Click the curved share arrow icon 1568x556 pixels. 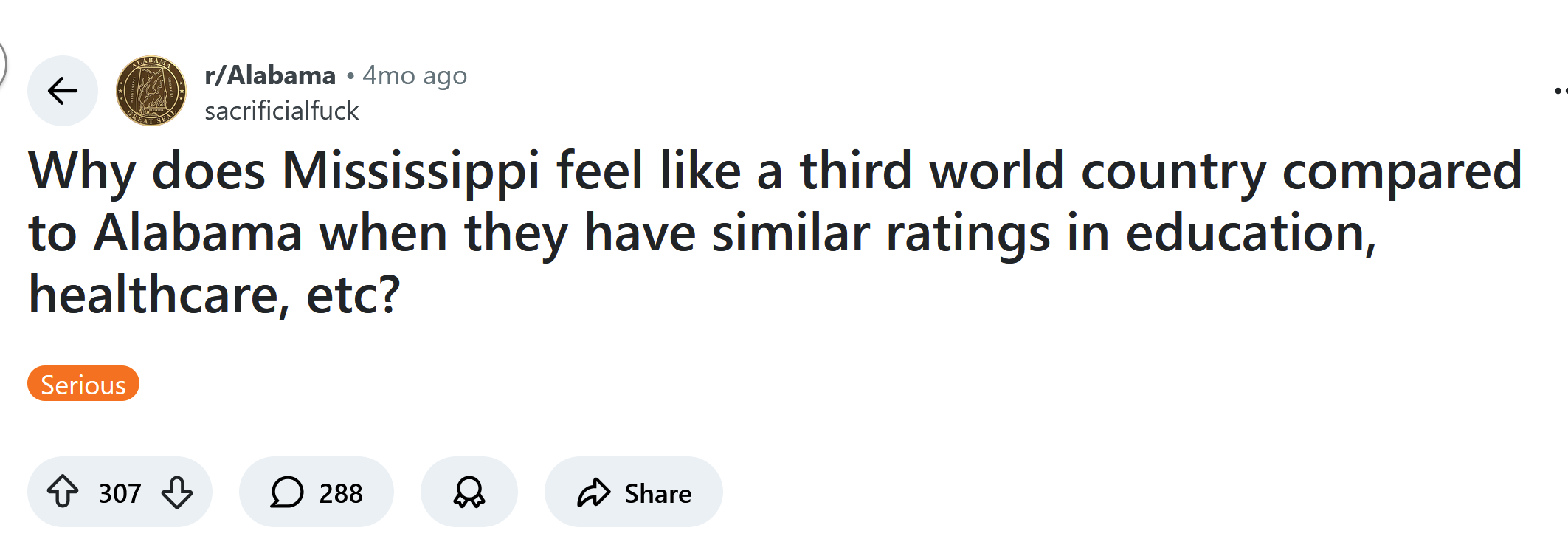pos(594,492)
